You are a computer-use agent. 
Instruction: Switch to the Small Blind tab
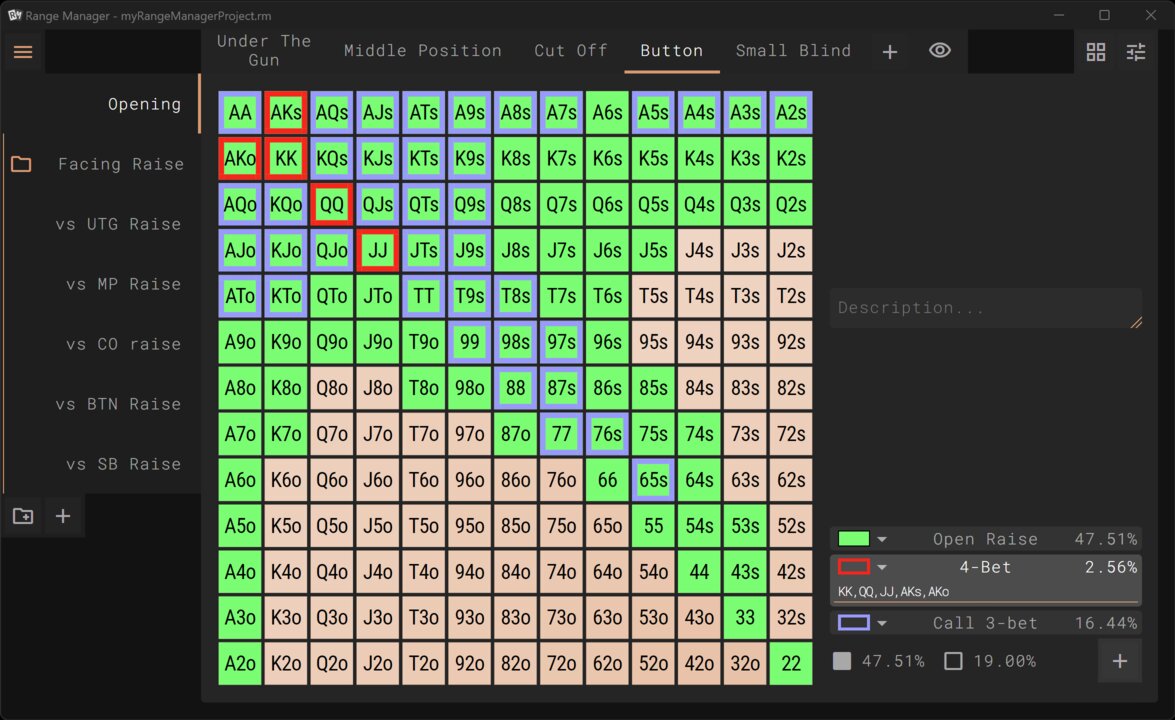tap(793, 51)
